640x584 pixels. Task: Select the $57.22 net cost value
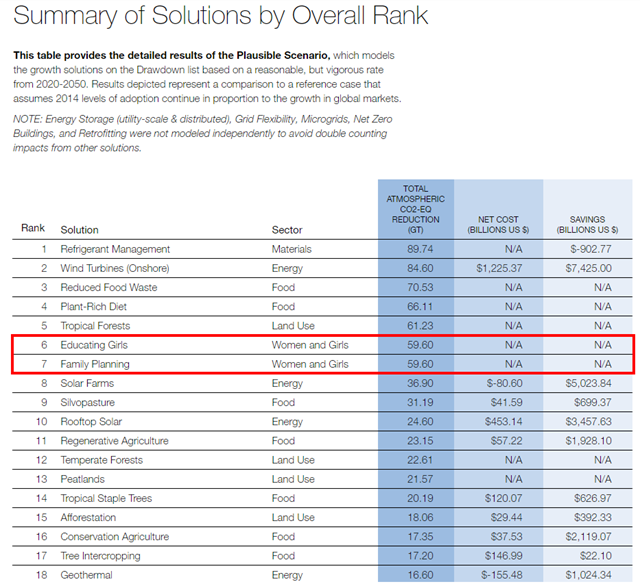507,441
